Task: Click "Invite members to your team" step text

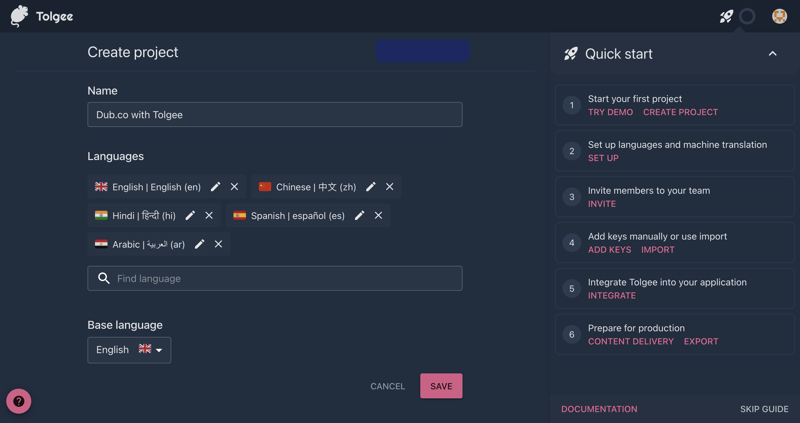Action: (648, 190)
